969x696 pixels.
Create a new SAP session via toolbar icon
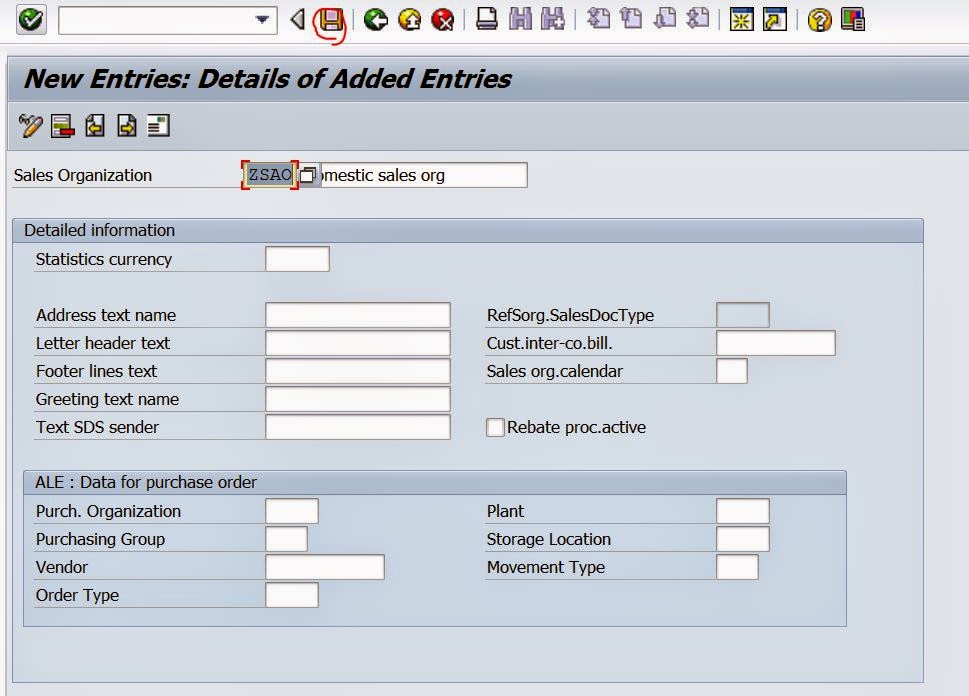point(740,19)
